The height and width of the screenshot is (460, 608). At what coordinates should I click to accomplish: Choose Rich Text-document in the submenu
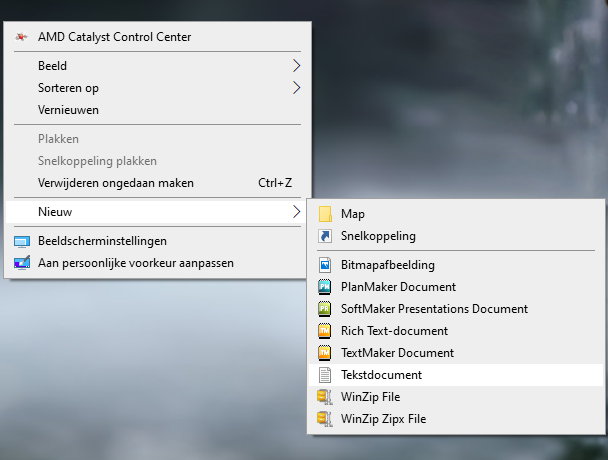[x=394, y=331]
